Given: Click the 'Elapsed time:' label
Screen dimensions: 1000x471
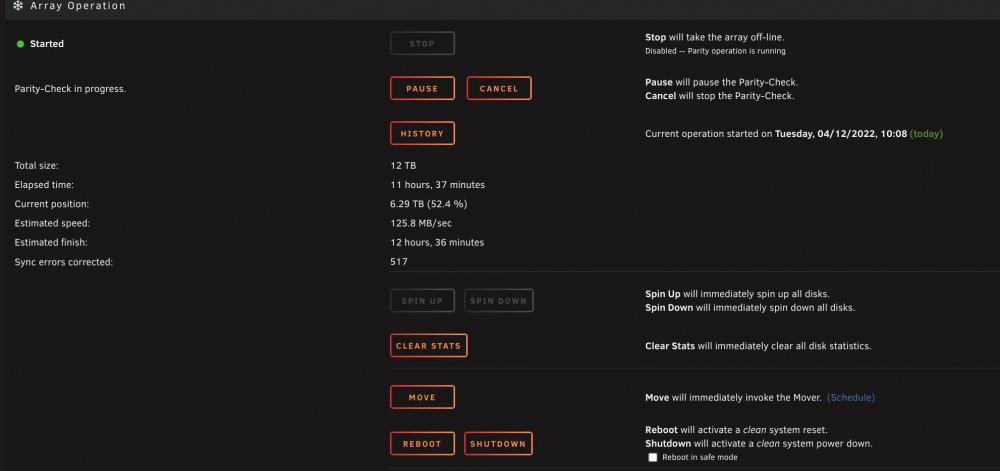Looking at the screenshot, I should 45,185.
